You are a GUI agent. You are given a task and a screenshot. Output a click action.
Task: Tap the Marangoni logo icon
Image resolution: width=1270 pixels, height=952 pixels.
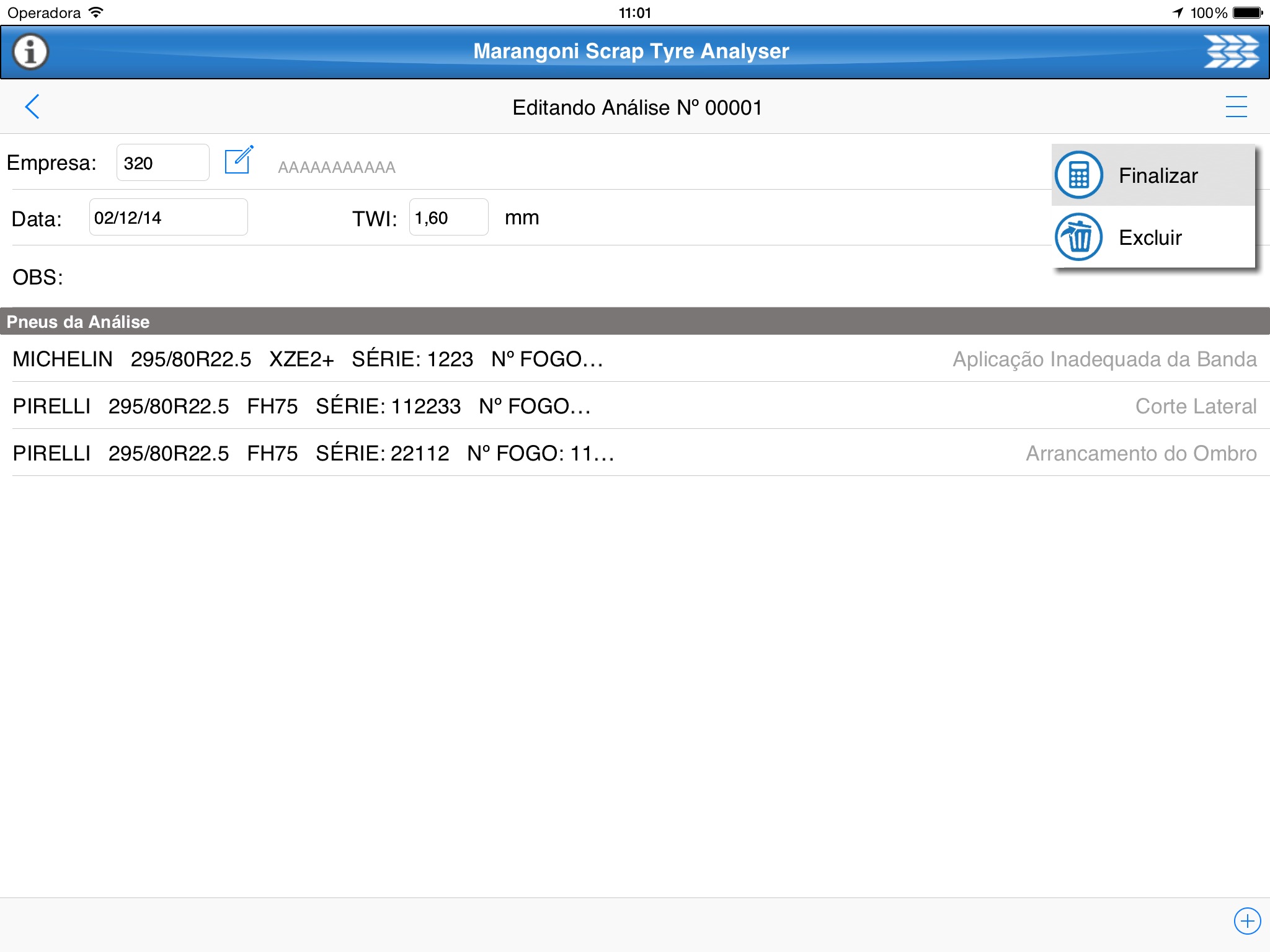point(1232,51)
